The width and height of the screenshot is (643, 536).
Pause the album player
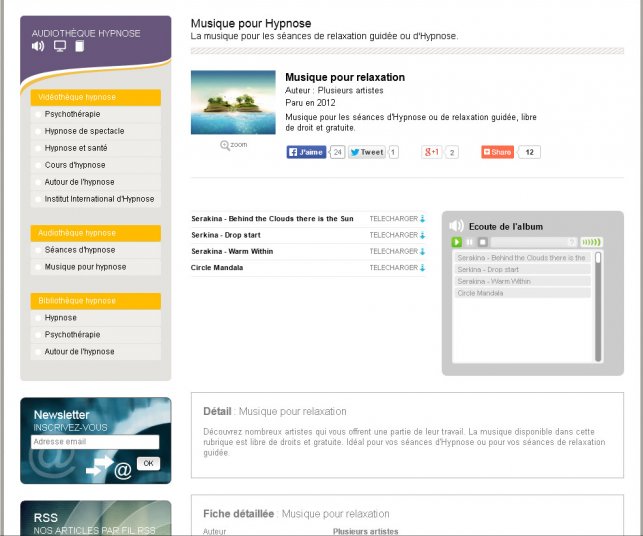[469, 242]
